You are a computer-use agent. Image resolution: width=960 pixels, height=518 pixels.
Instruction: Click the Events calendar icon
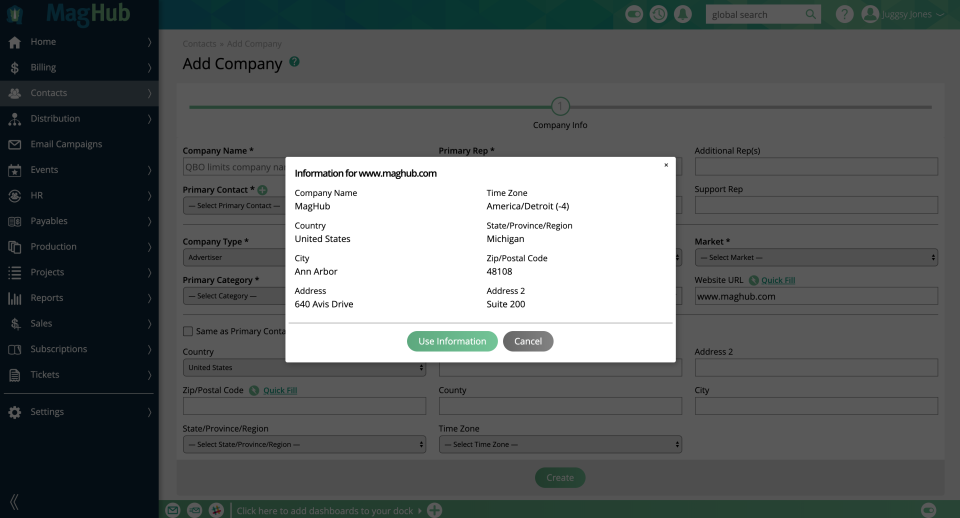(15, 170)
